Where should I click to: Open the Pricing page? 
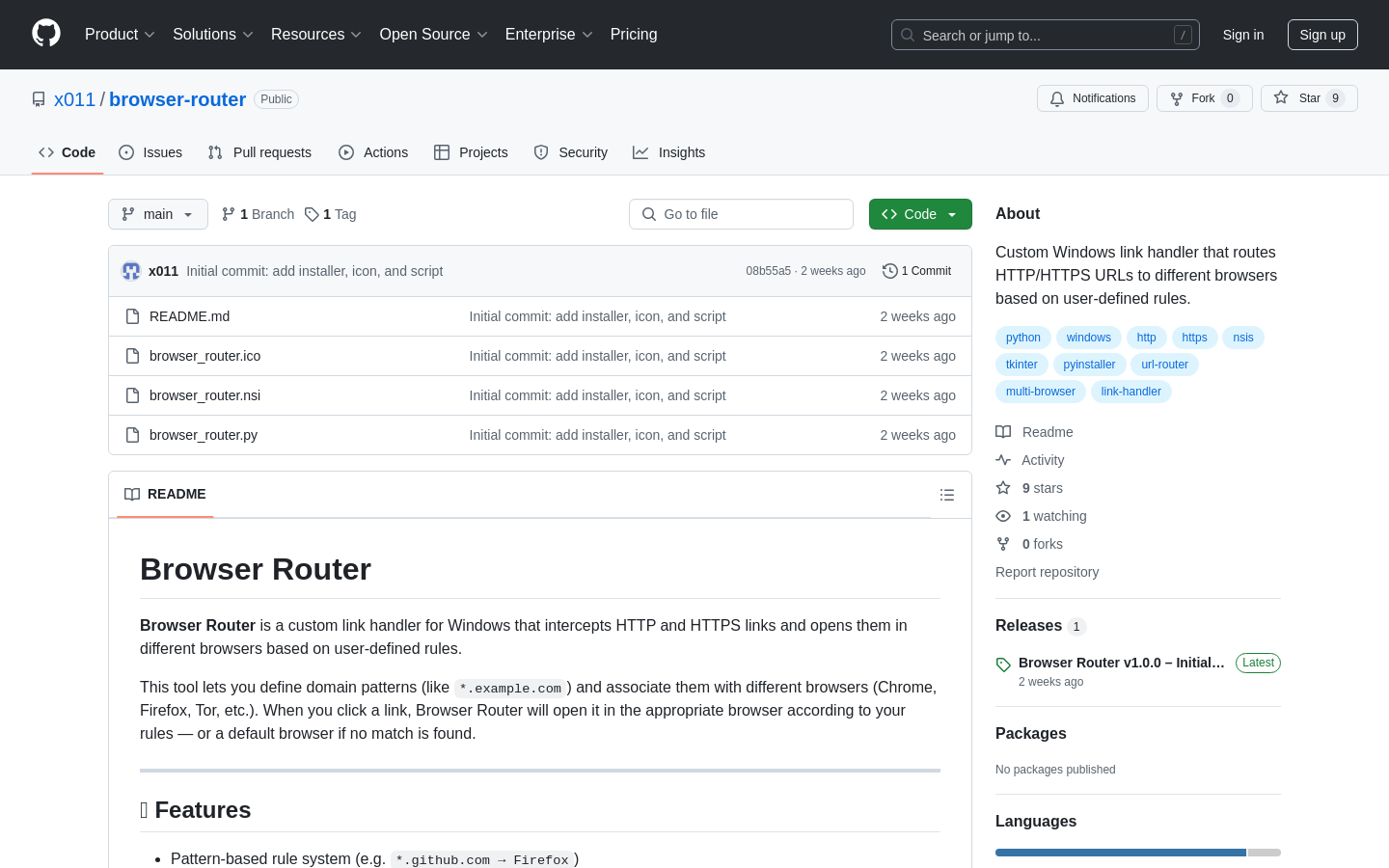(x=634, y=35)
